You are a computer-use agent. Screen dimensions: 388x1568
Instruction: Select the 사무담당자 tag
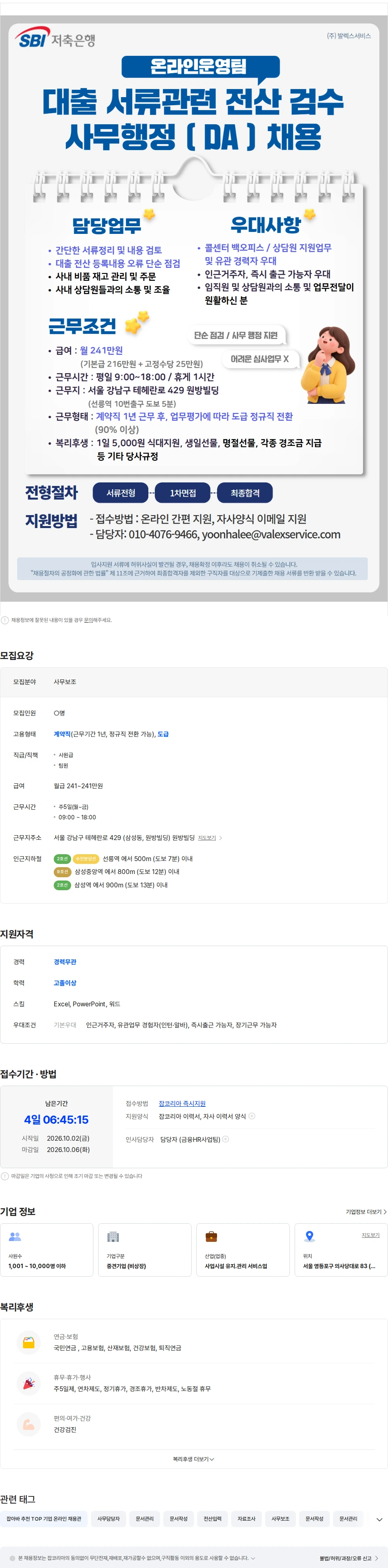pyautogui.click(x=109, y=1519)
